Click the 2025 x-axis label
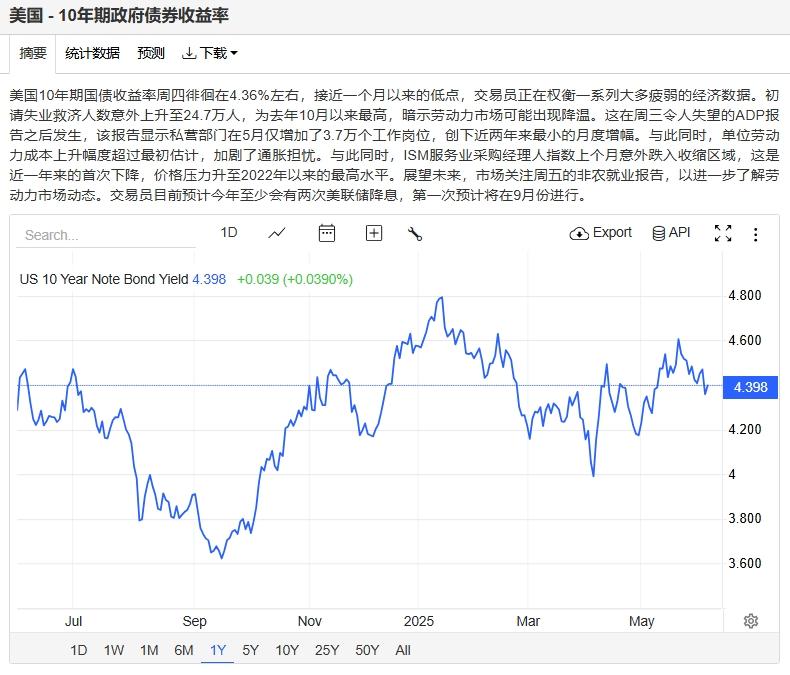The height and width of the screenshot is (675, 790). [x=419, y=621]
